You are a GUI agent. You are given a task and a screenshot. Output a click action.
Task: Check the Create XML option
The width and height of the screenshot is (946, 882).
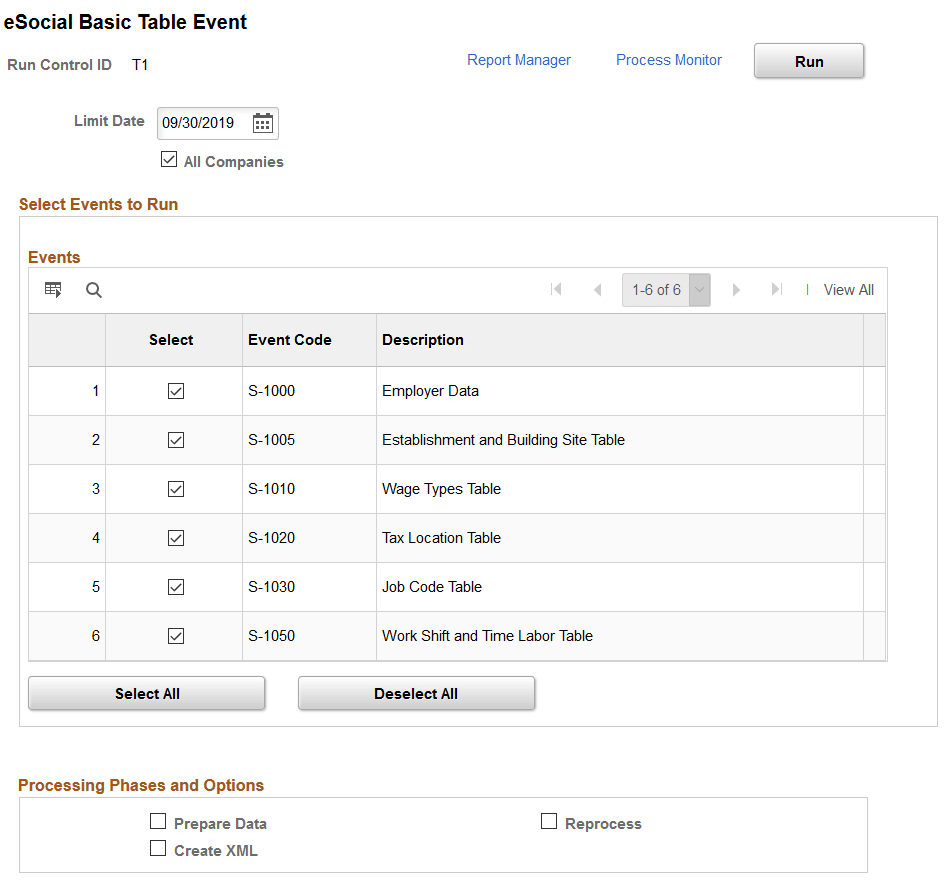[x=158, y=848]
